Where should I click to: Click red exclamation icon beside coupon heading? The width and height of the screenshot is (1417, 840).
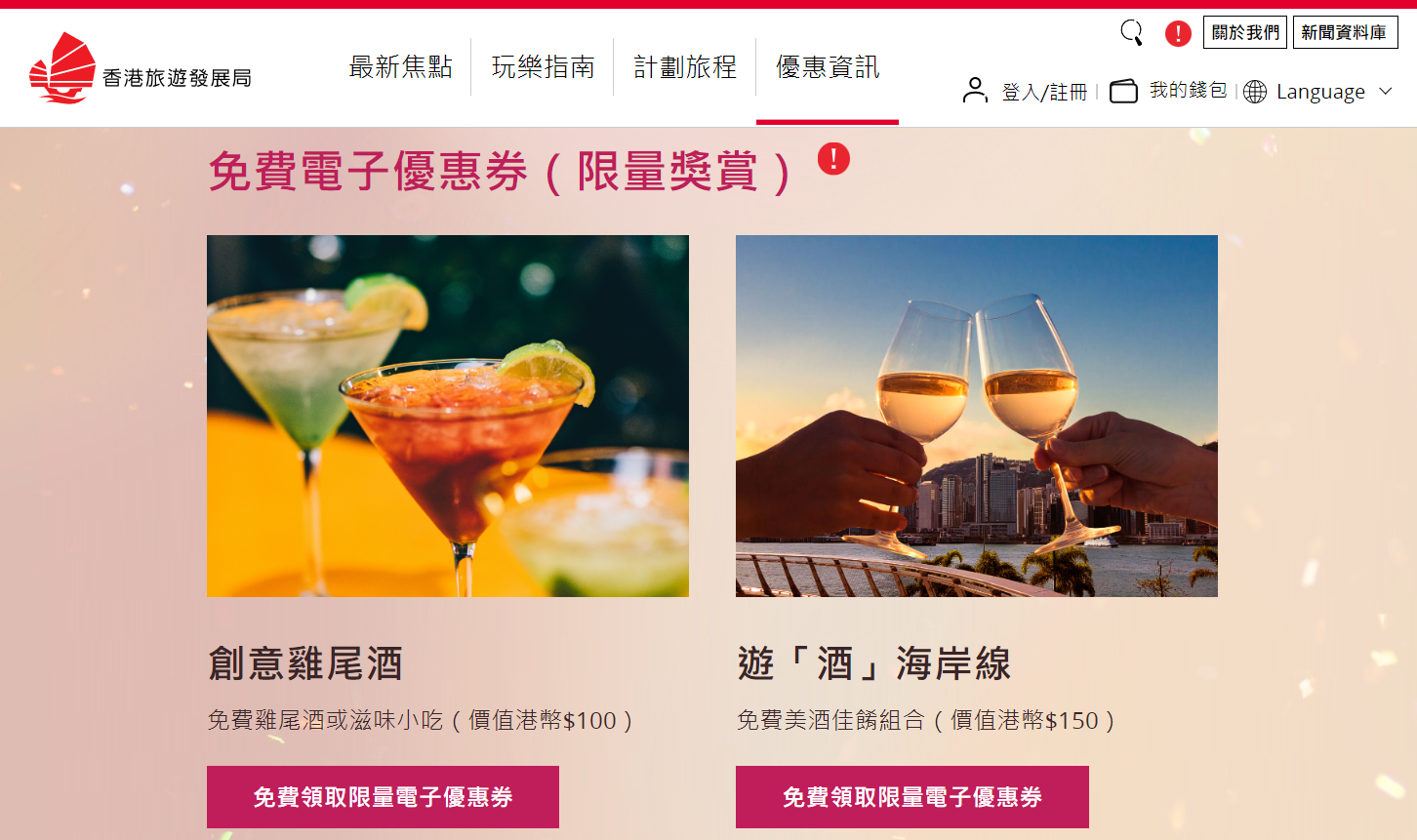click(833, 158)
